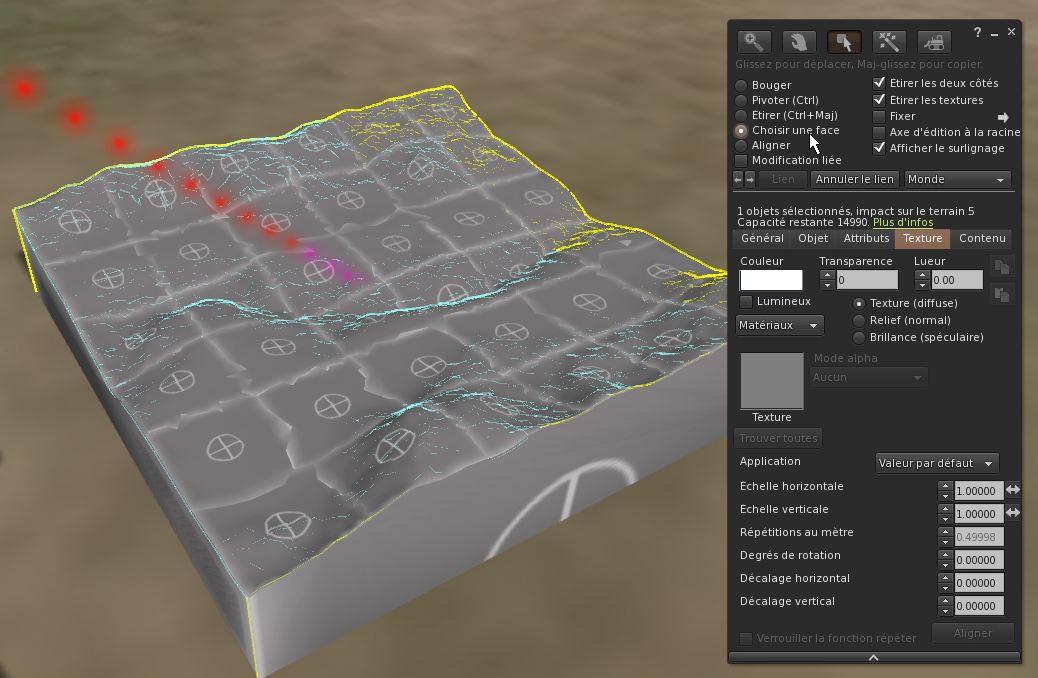Screen dimensions: 1038x678
Task: Tick the Lumineux checkbox
Action: pyautogui.click(x=746, y=301)
